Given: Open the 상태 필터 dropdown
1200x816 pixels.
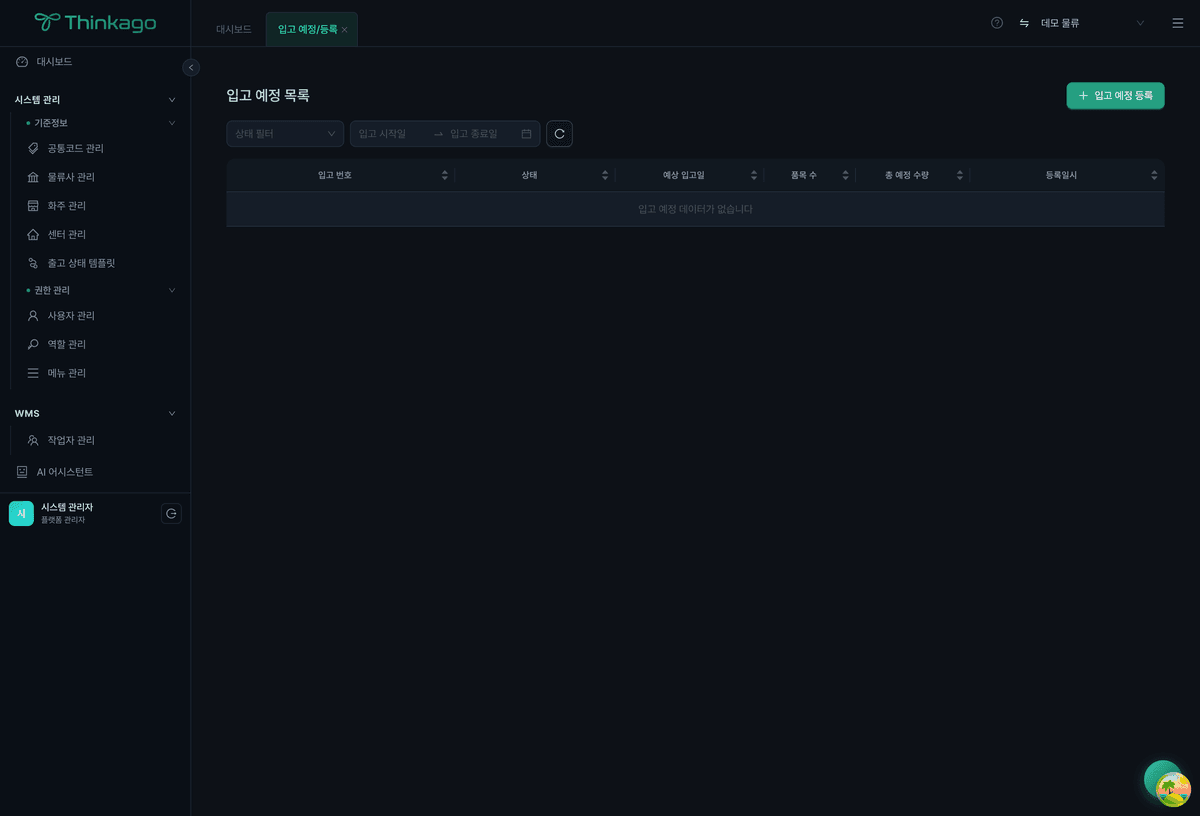Looking at the screenshot, I should click(x=285, y=134).
